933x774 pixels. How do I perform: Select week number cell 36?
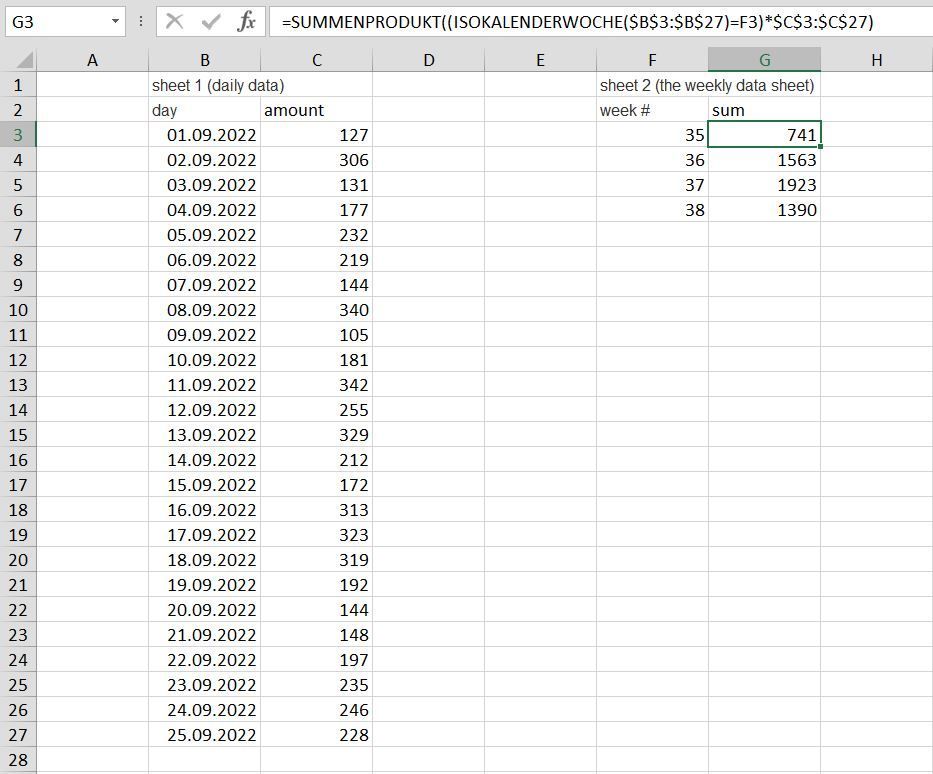tap(652, 160)
